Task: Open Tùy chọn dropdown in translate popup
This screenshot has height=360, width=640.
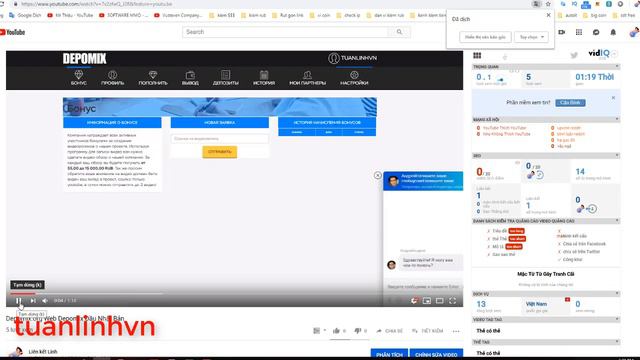Action: click(x=531, y=37)
